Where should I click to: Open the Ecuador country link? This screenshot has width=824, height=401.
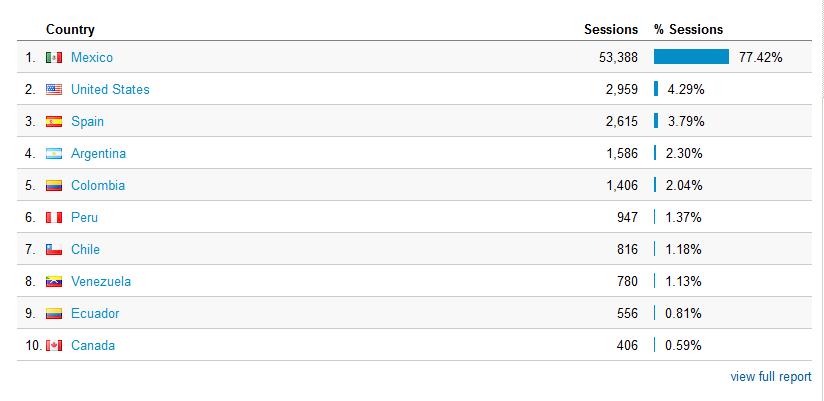point(95,314)
